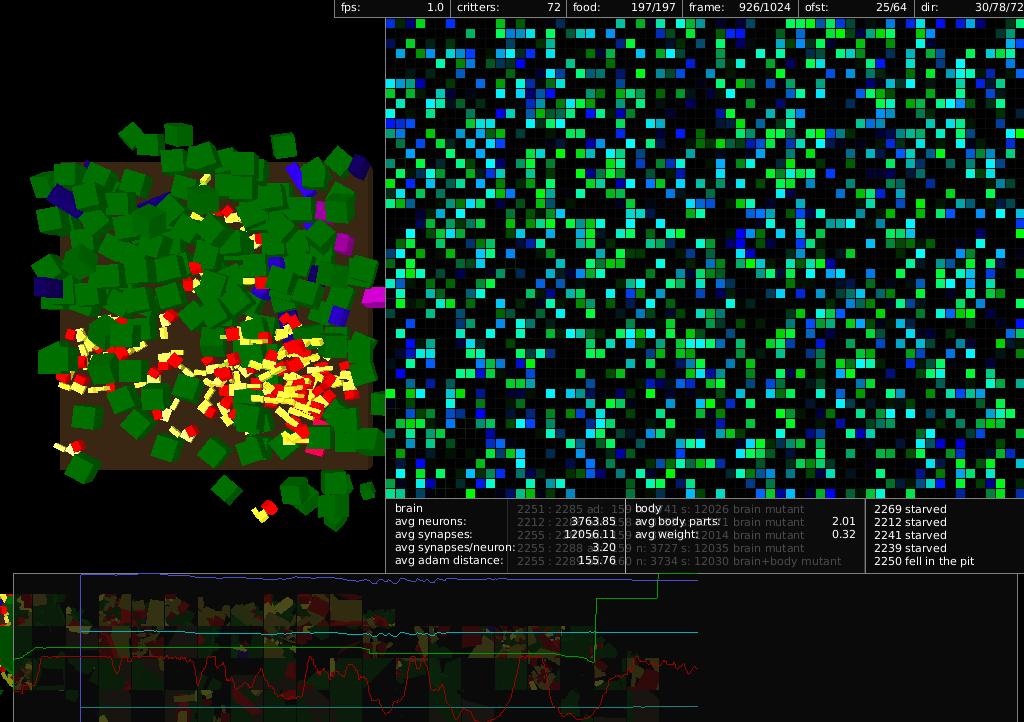The image size is (1024, 722).
Task: Click the avg weight value 0.32
Action: click(x=843, y=535)
